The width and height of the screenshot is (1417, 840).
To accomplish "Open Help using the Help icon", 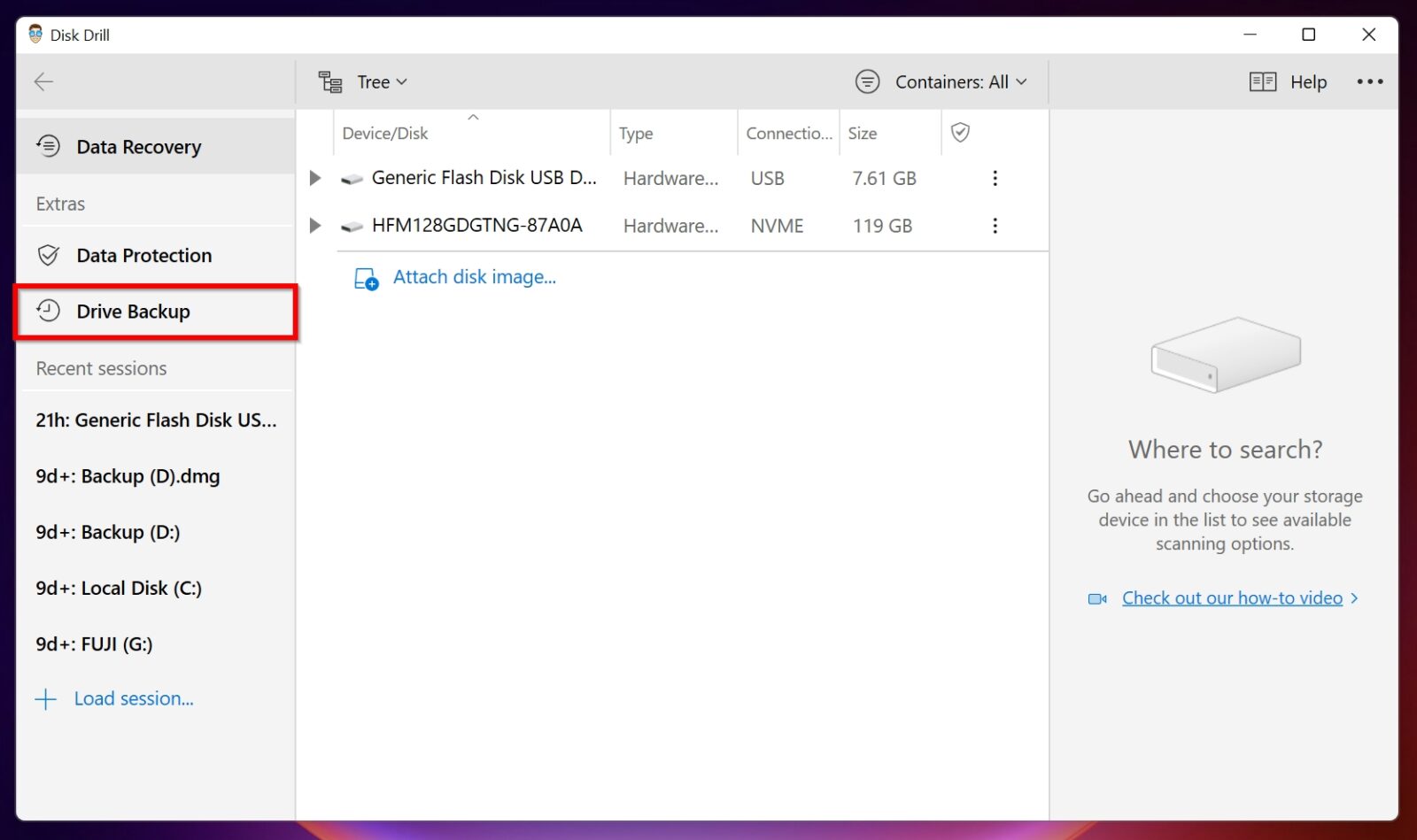I will click(x=1261, y=81).
